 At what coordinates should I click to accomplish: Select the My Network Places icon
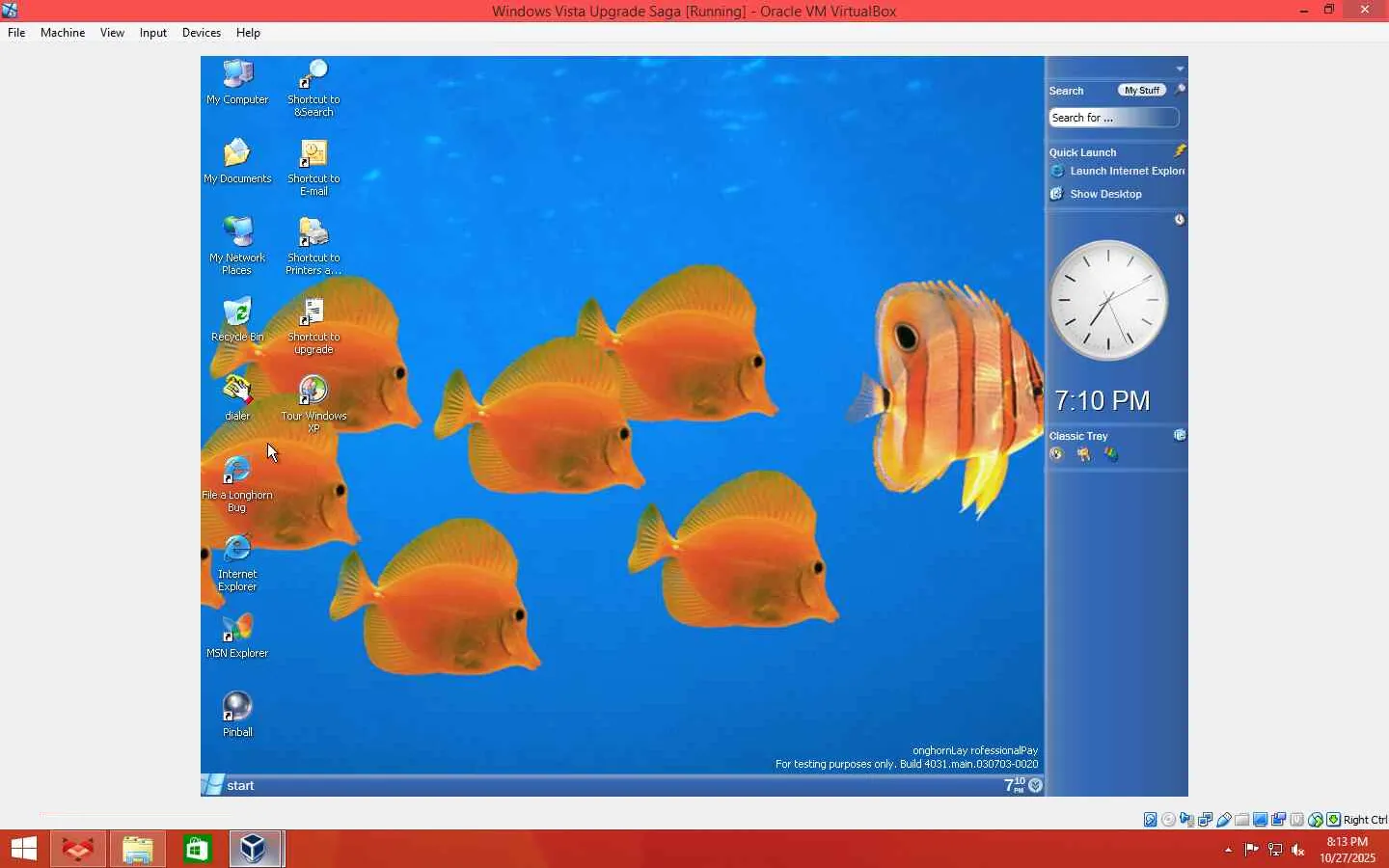(x=237, y=246)
